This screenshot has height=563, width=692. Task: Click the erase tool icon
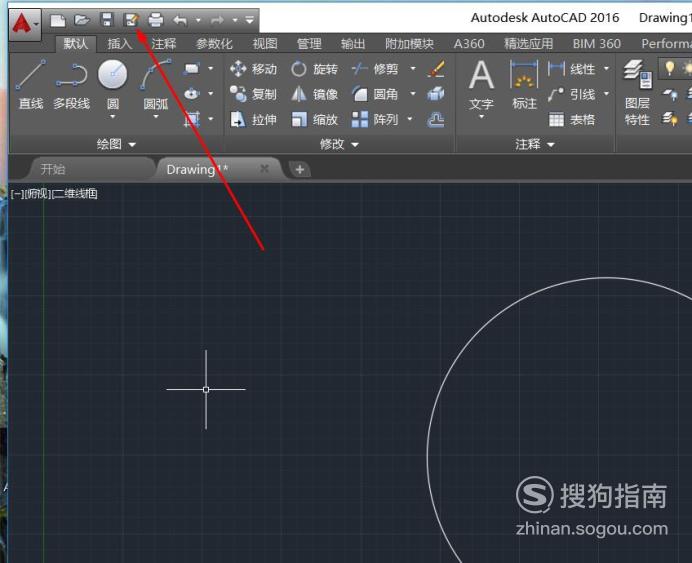(x=436, y=69)
